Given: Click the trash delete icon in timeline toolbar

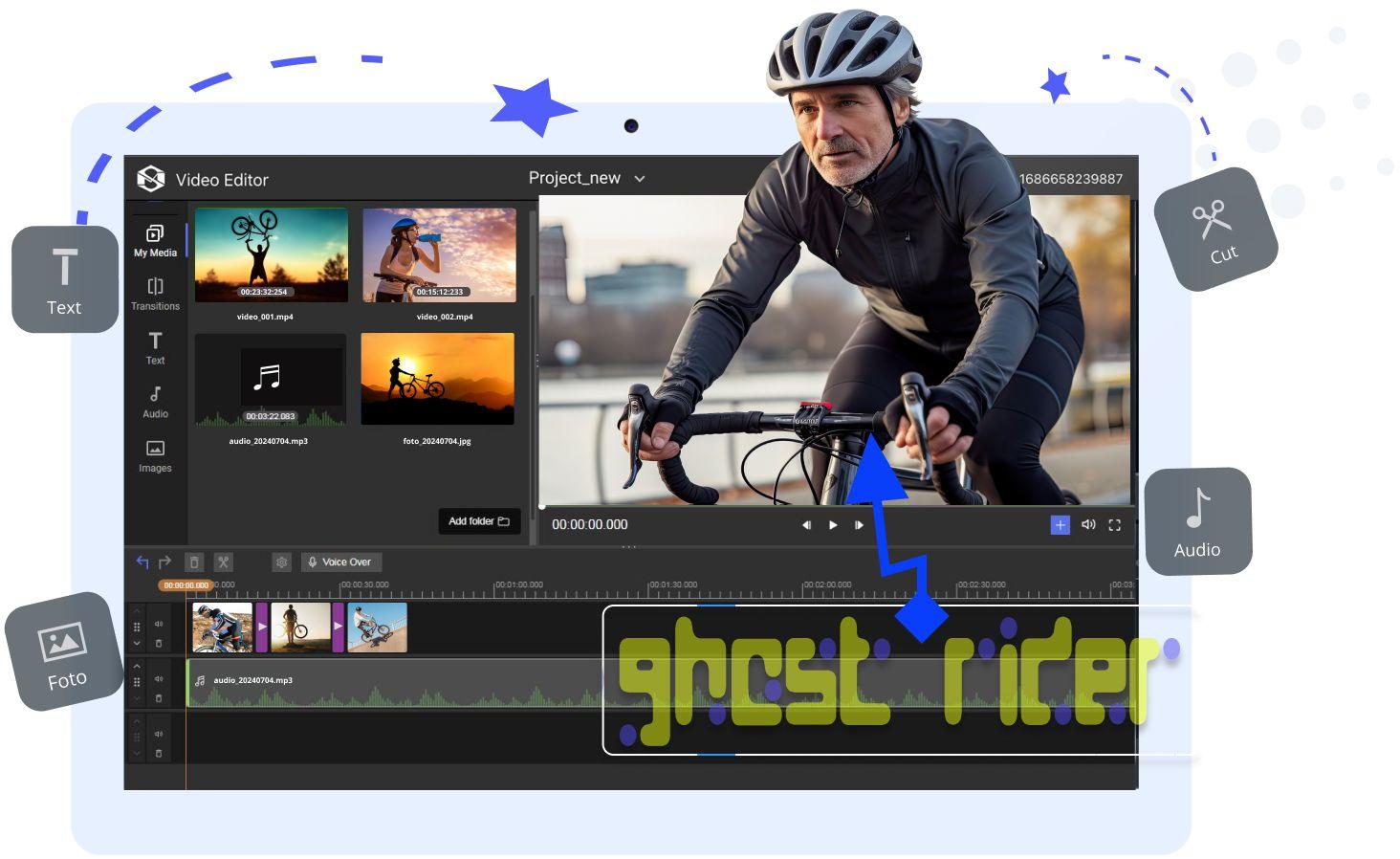Looking at the screenshot, I should pyautogui.click(x=194, y=562).
